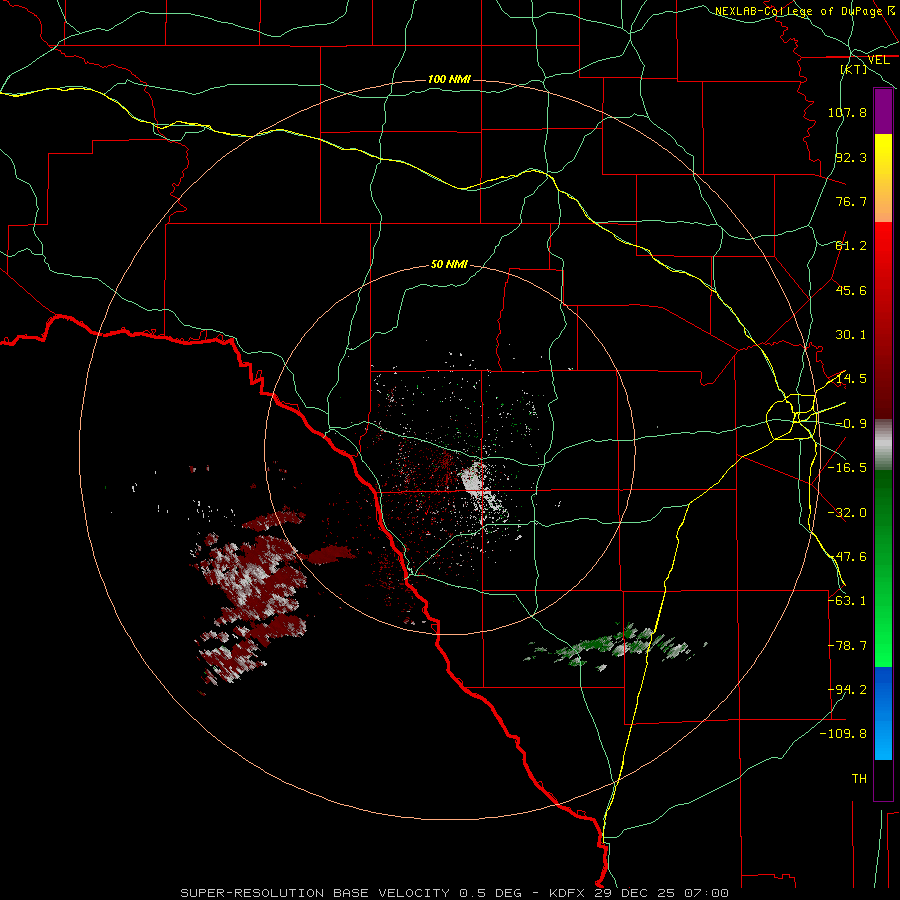Click the 61.2 velocity scale value
The width and height of the screenshot is (900, 900).
(851, 246)
